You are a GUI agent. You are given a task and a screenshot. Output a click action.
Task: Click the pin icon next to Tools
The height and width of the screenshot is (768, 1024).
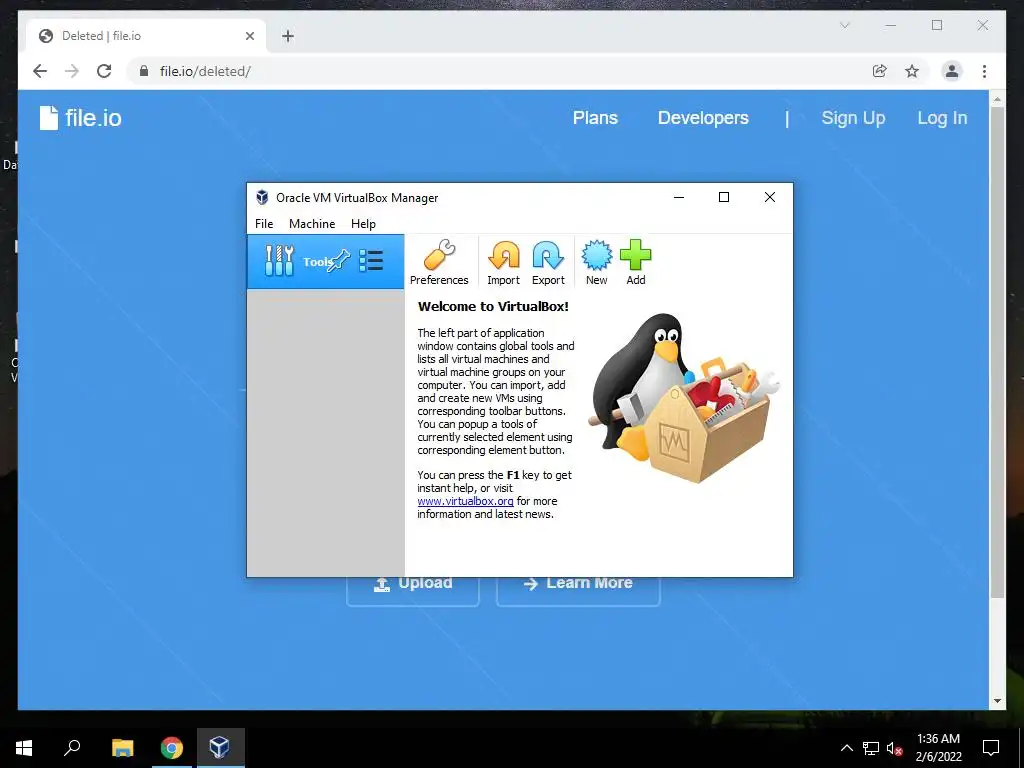pyautogui.click(x=339, y=261)
